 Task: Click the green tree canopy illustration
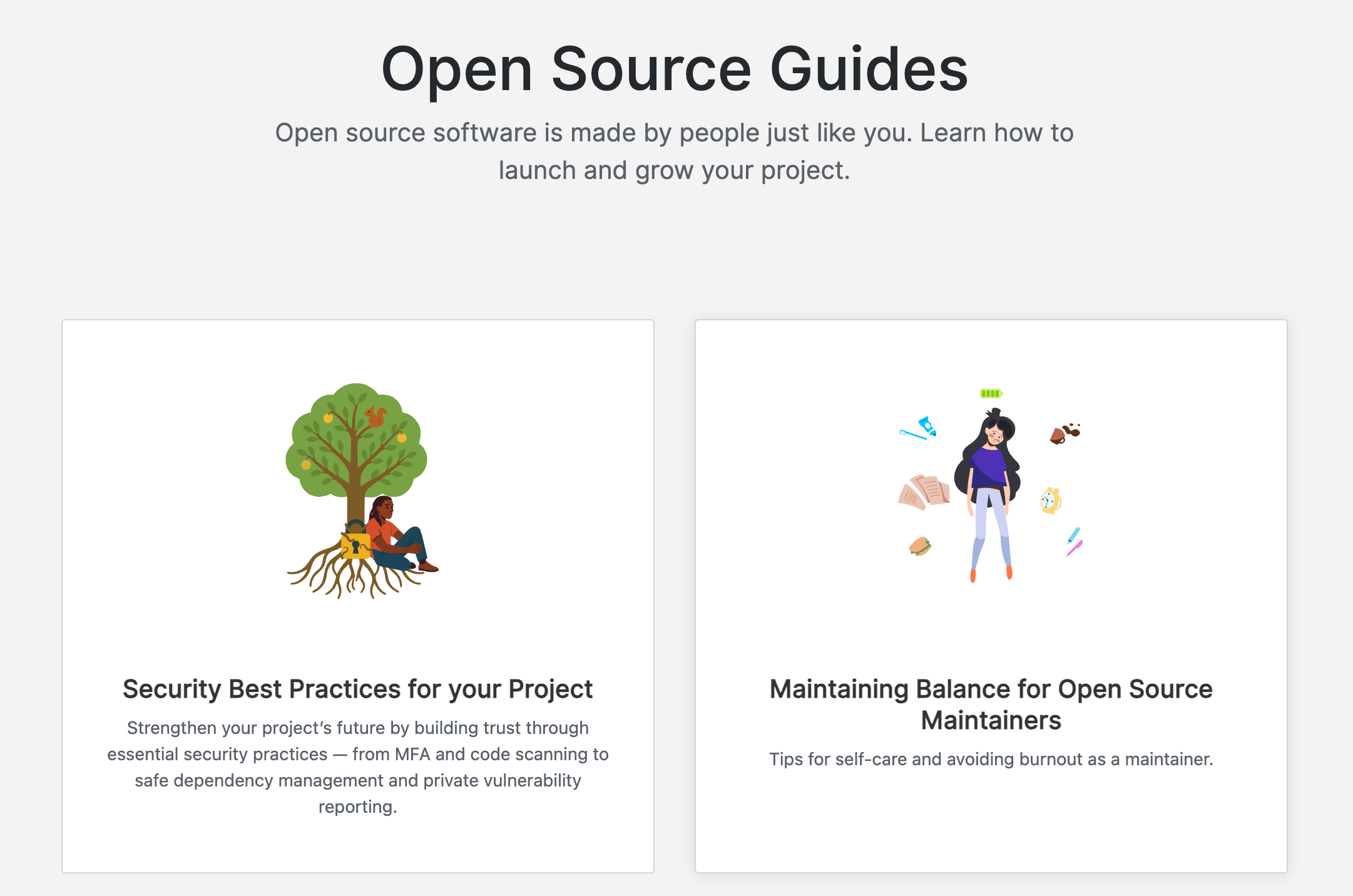(x=356, y=438)
